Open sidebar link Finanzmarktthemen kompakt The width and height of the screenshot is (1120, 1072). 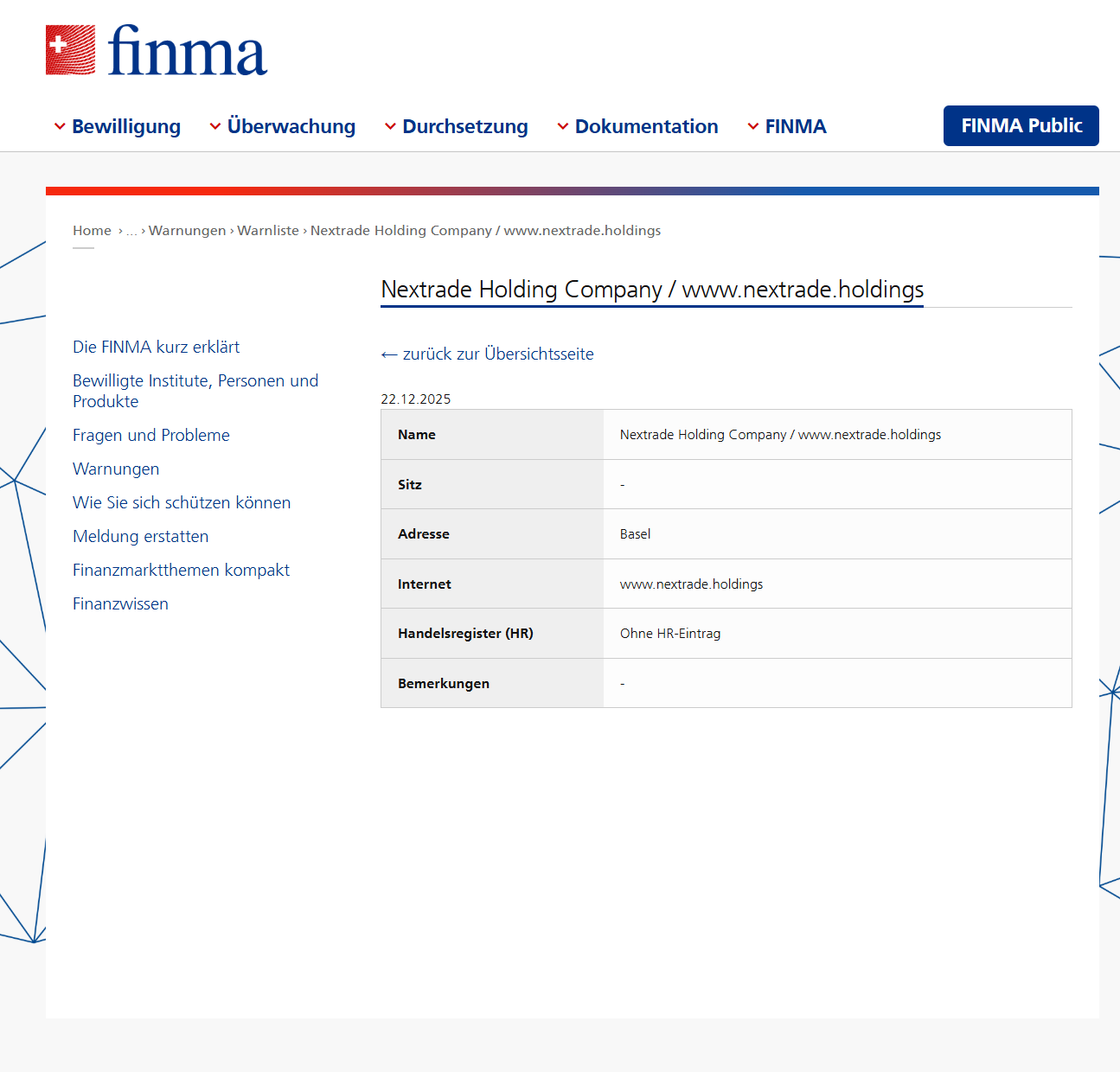(x=181, y=570)
